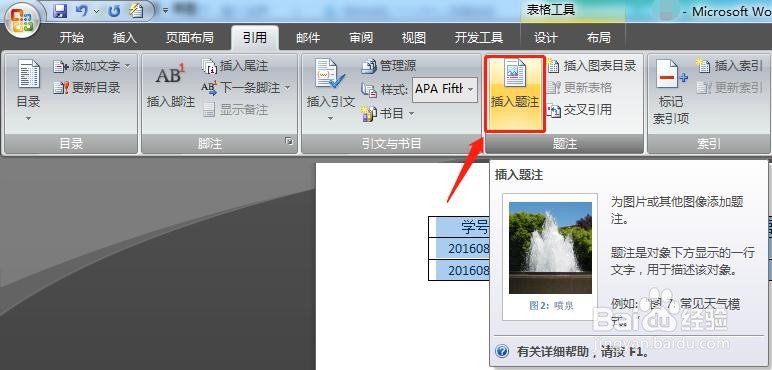Undo the last action
Viewport: 772px width, 370px height.
pyautogui.click(x=82, y=10)
